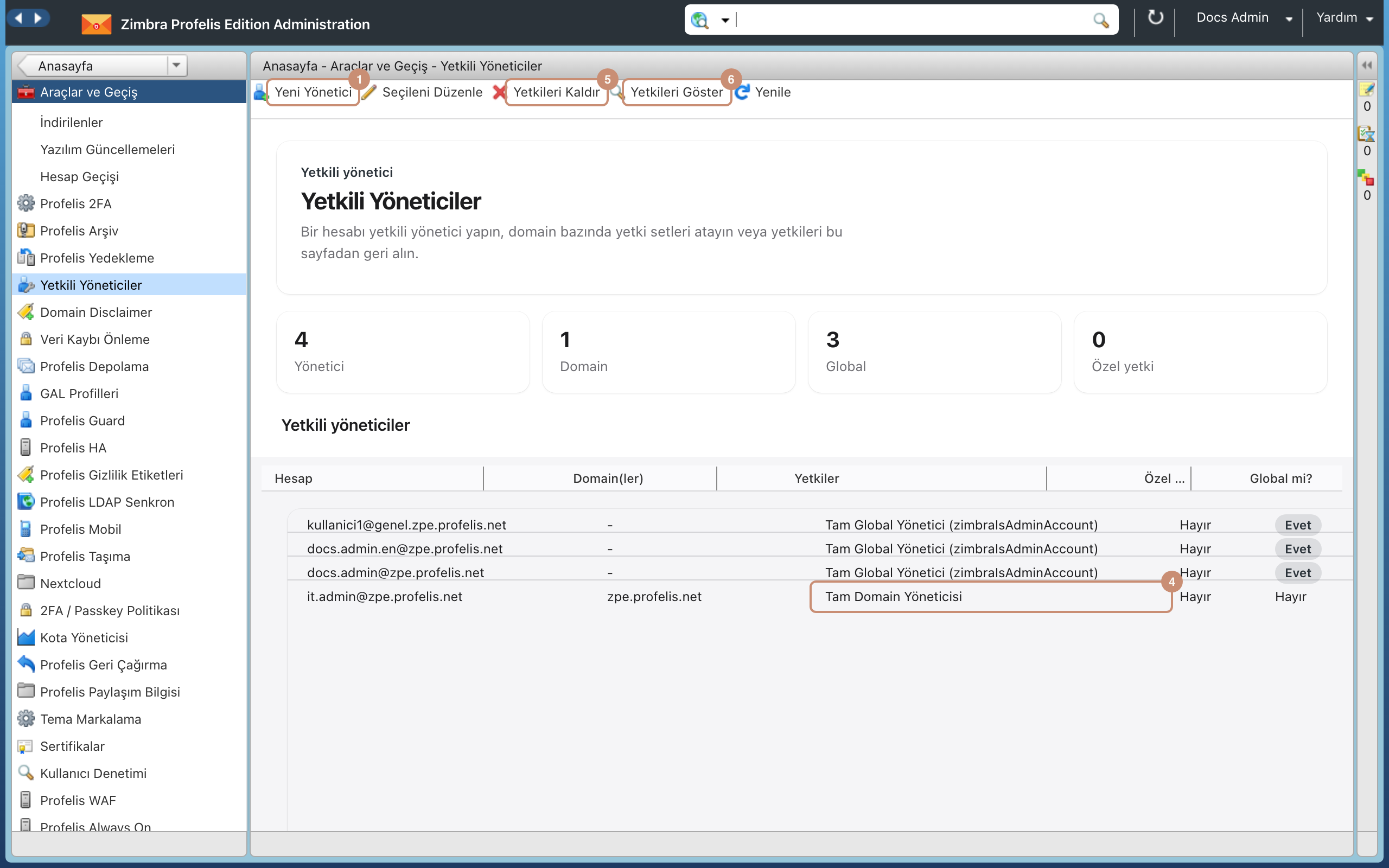Select the it.admin@zpe.profelis.net row

point(820,596)
